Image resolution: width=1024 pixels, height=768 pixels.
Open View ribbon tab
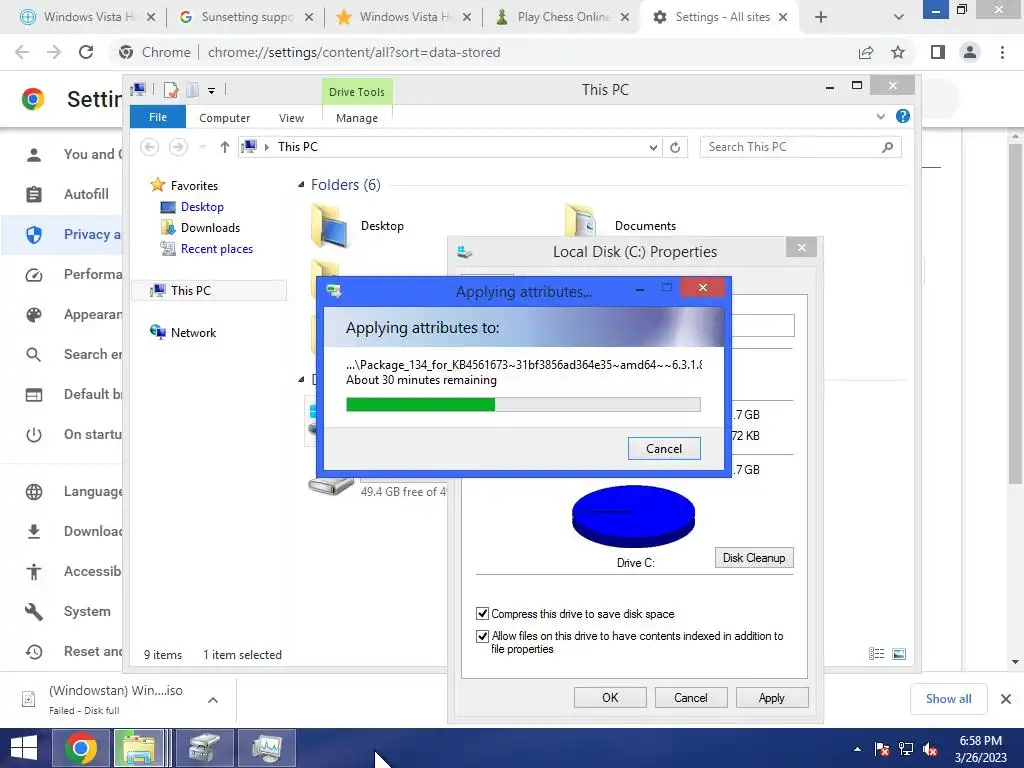pyautogui.click(x=291, y=118)
